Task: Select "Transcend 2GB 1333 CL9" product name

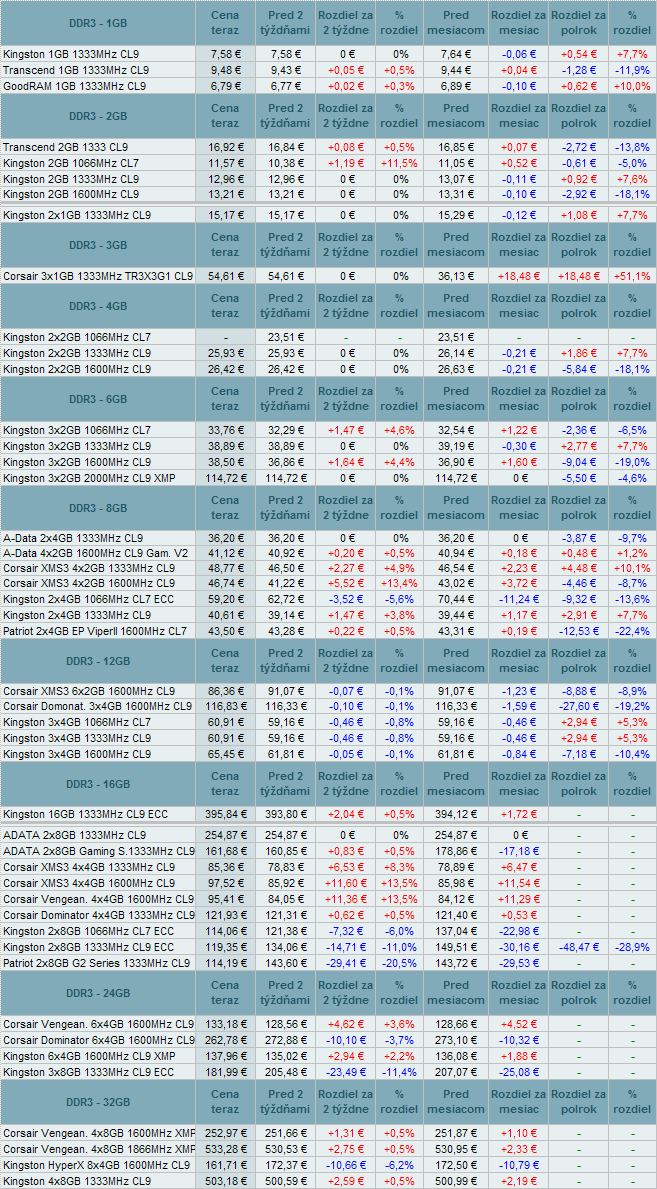Action: coord(66,147)
